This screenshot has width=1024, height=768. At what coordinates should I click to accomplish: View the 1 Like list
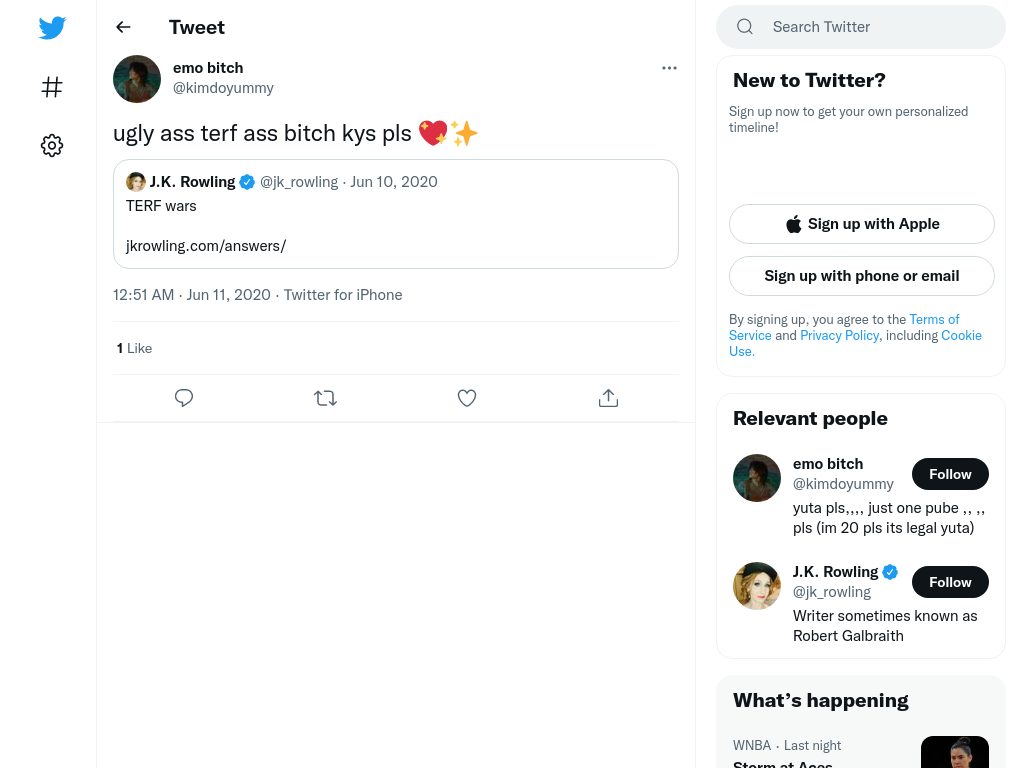click(x=134, y=348)
